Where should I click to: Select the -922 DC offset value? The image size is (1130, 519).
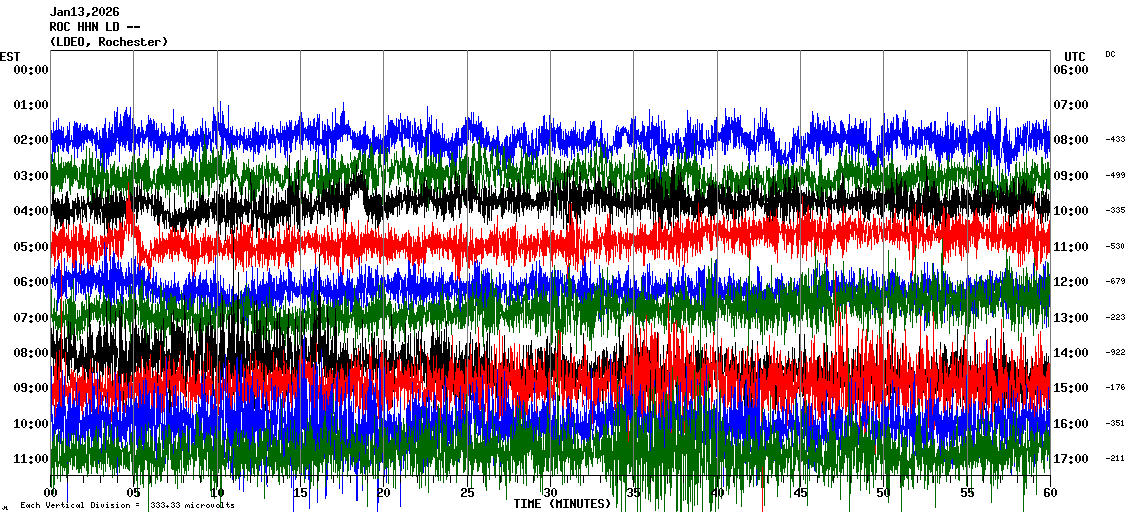tap(1115, 353)
